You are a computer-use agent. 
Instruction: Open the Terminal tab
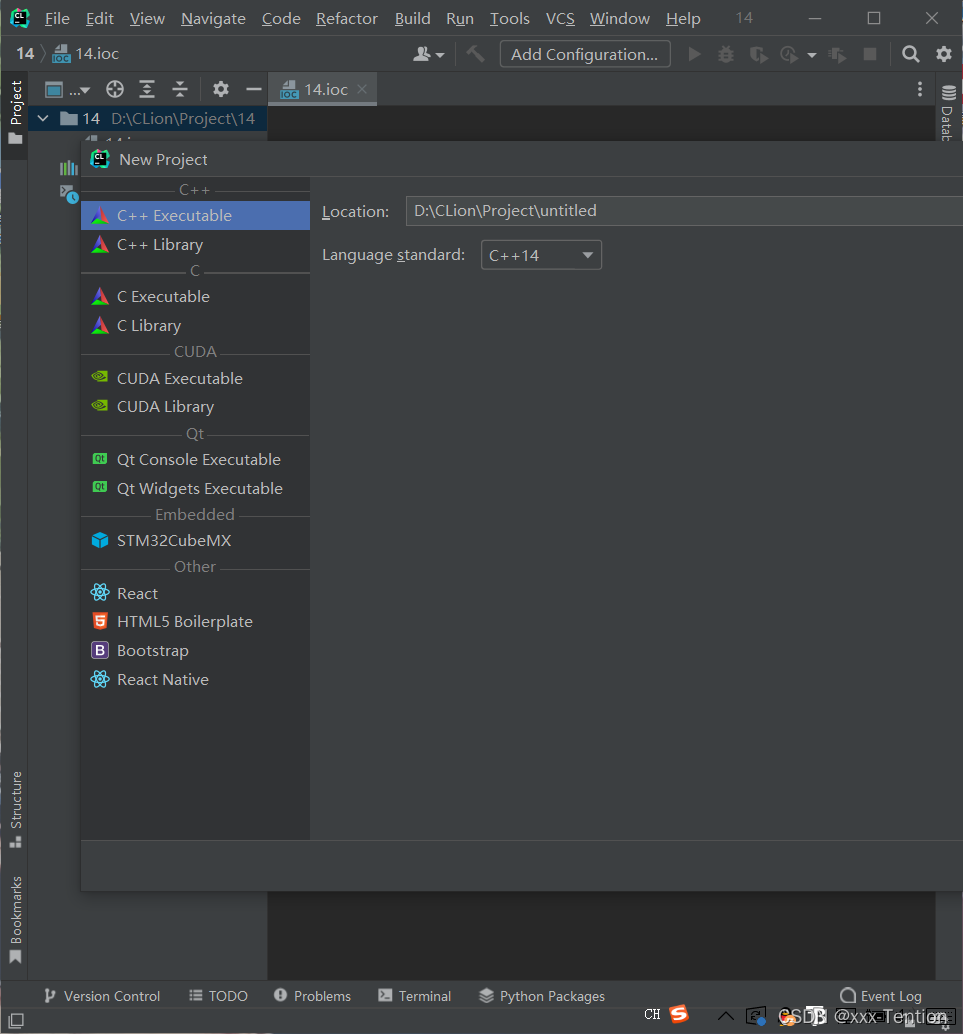click(415, 996)
